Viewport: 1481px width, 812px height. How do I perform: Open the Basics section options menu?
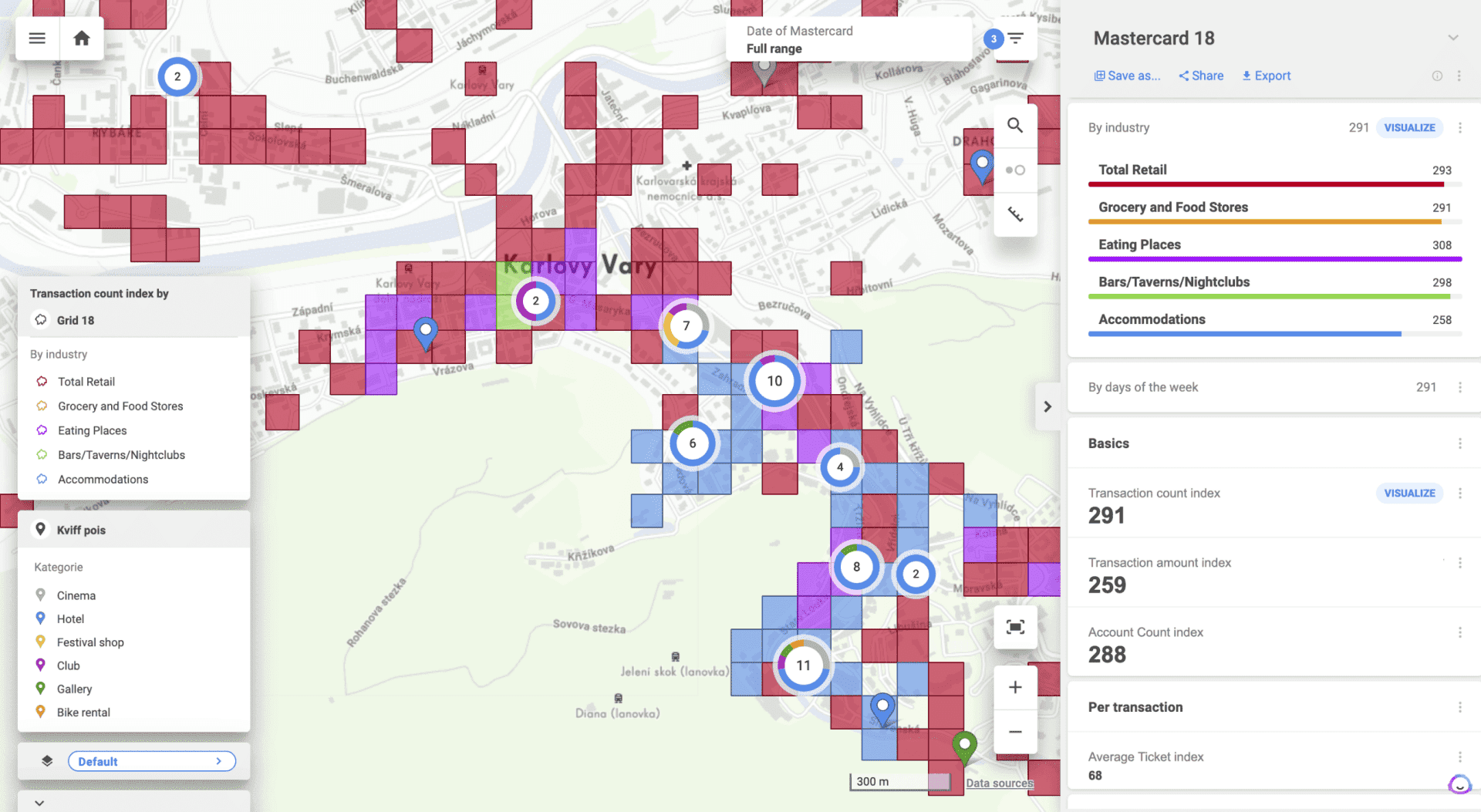point(1460,443)
